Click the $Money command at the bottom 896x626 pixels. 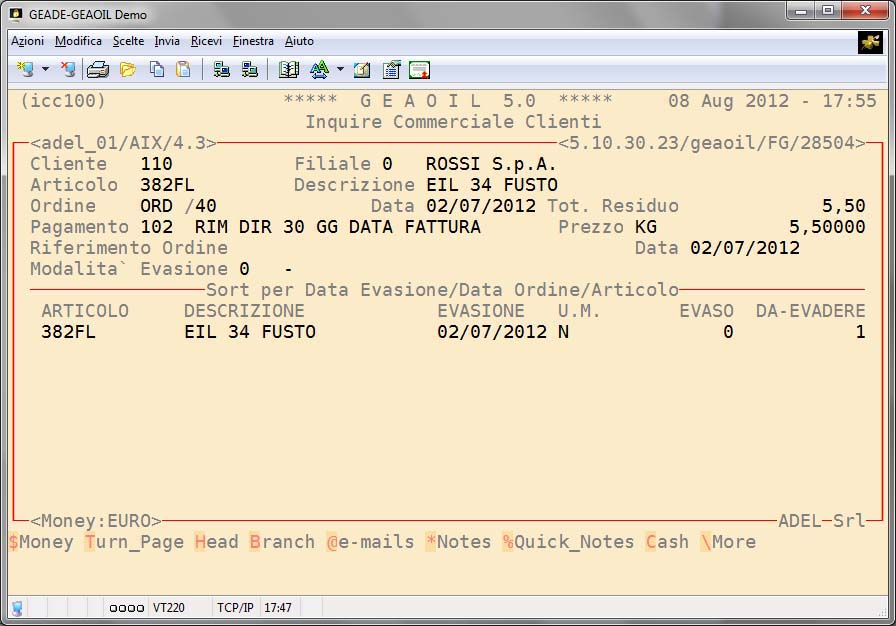point(41,542)
